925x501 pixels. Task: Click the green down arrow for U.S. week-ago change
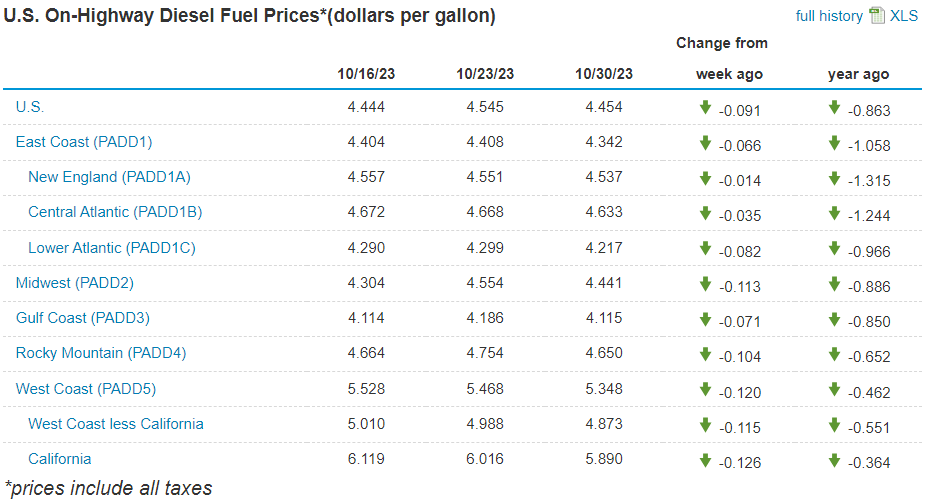tap(705, 107)
